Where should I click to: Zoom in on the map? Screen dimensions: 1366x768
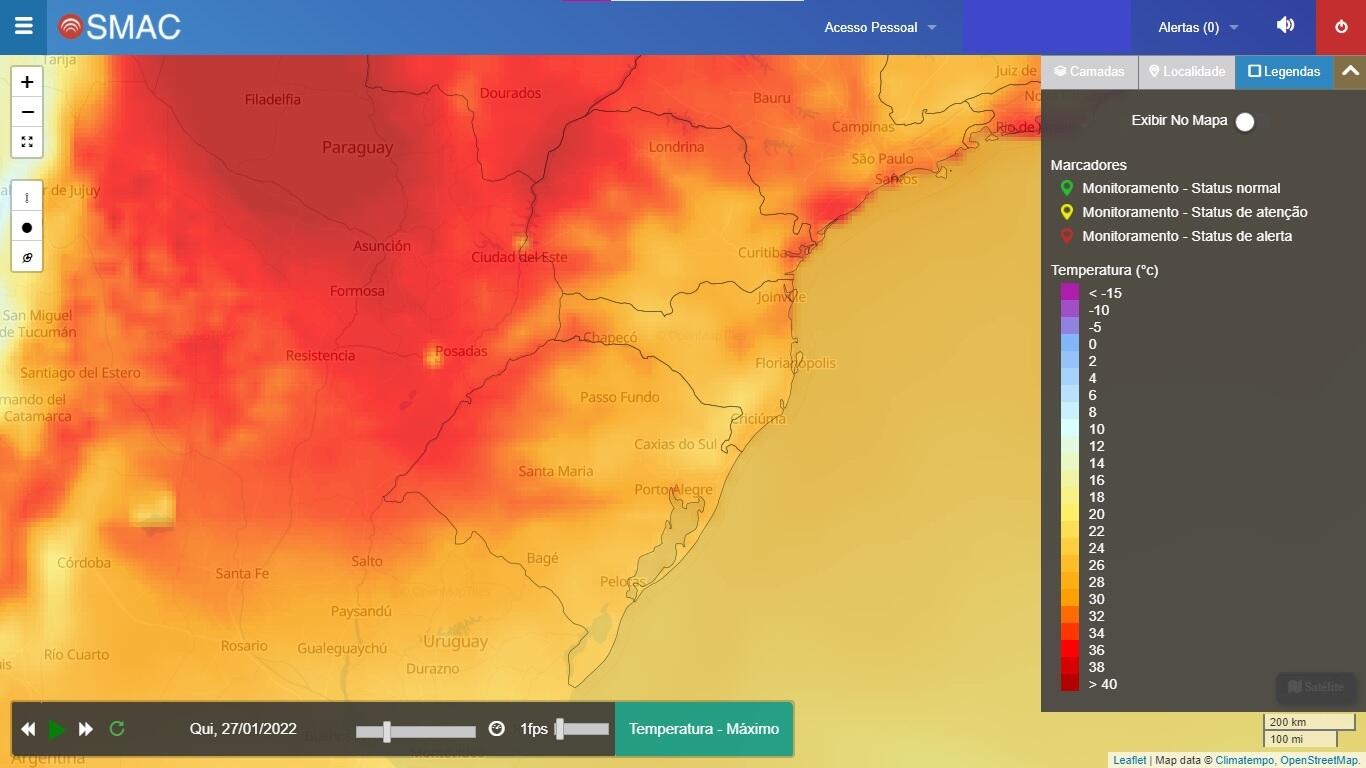pyautogui.click(x=27, y=82)
